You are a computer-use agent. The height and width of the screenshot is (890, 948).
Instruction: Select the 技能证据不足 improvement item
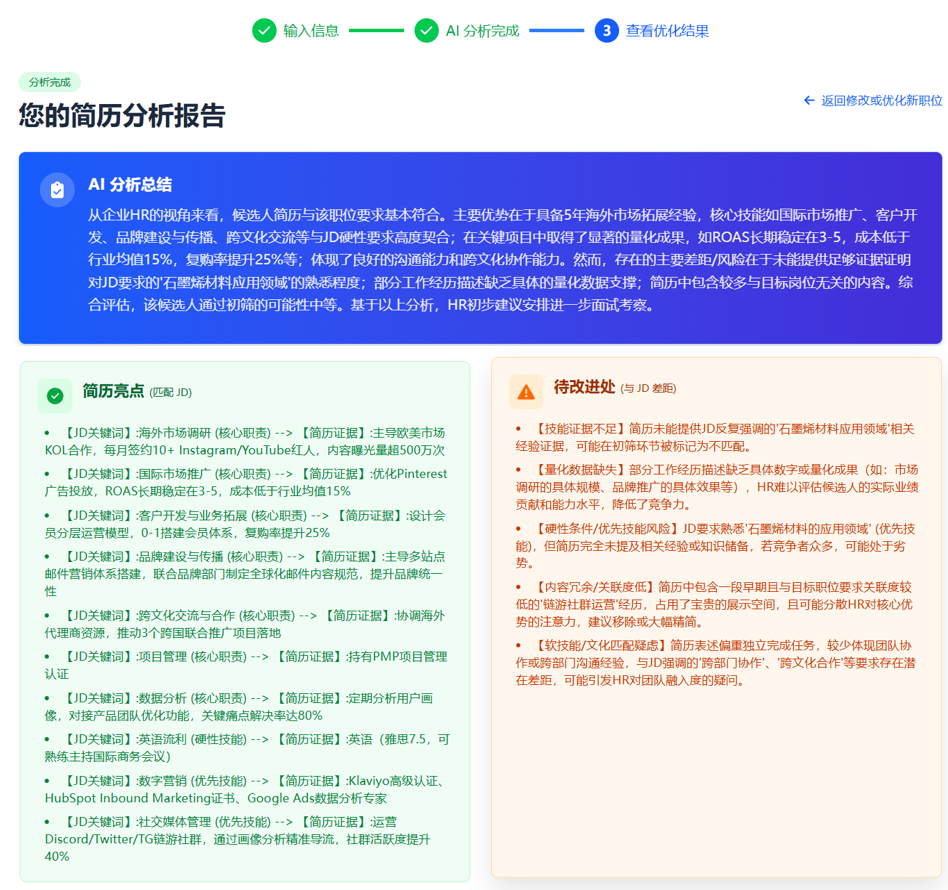pyautogui.click(x=716, y=438)
